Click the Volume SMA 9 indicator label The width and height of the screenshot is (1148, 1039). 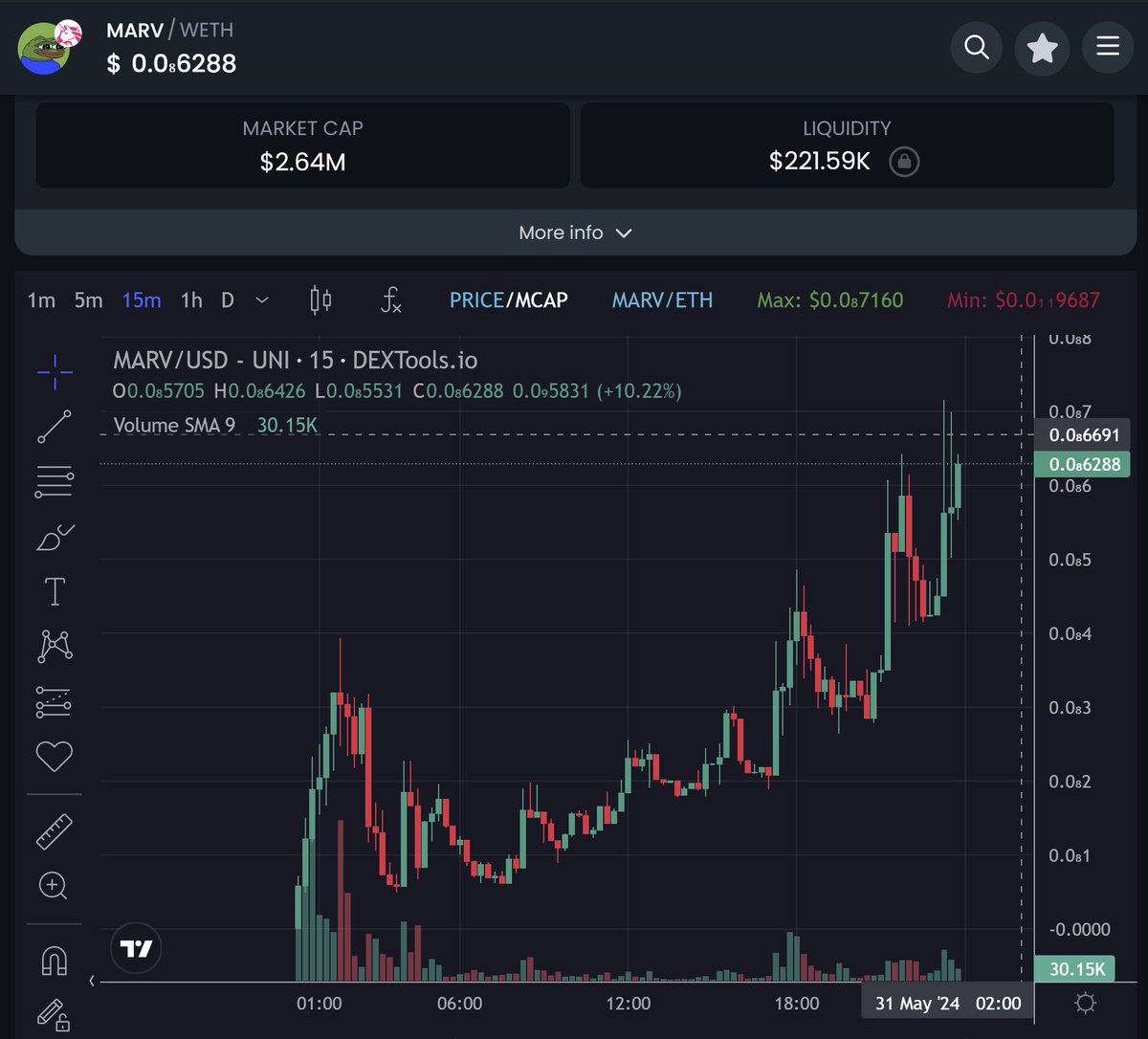[x=174, y=425]
